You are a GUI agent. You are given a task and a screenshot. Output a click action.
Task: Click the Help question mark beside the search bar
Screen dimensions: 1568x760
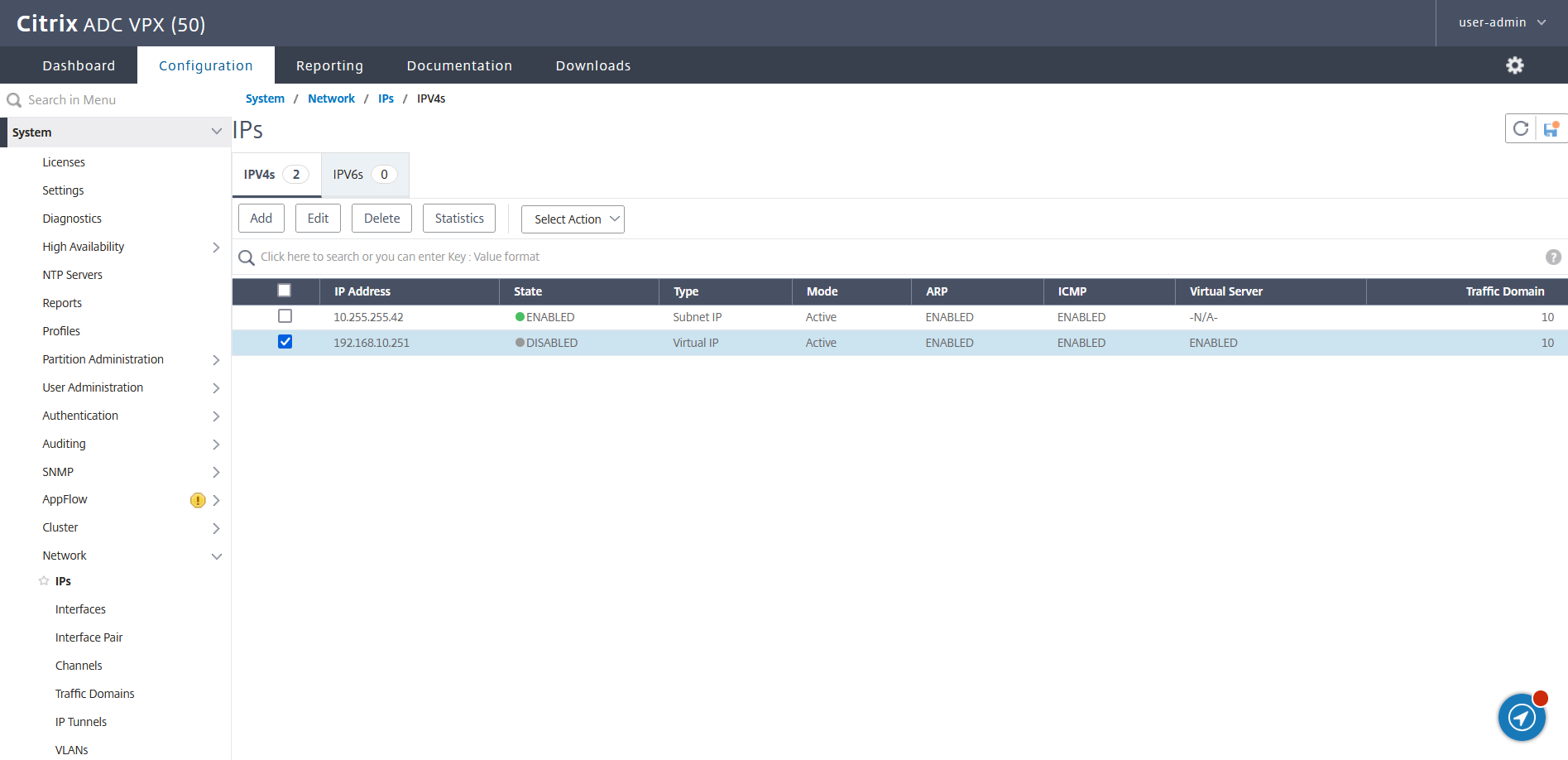[1552, 257]
